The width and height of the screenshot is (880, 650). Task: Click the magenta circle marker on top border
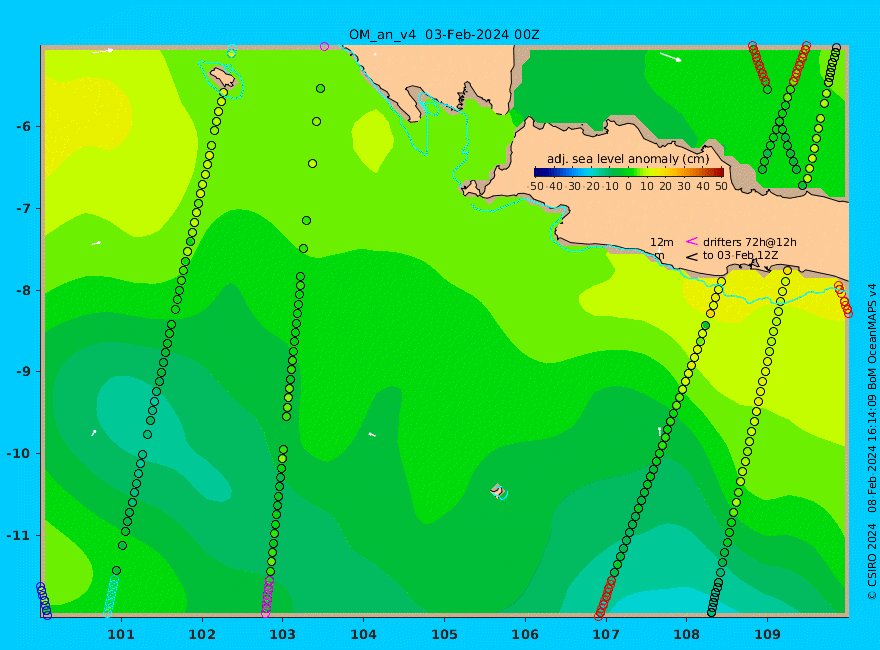(324, 47)
